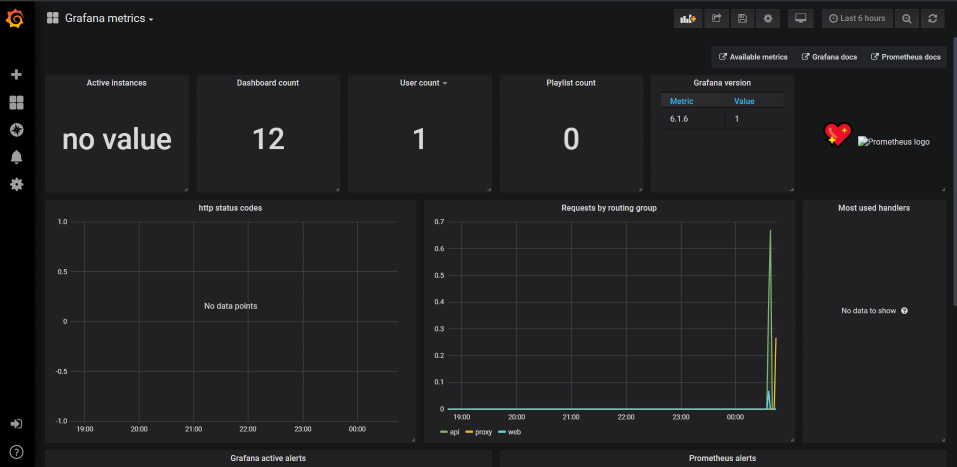This screenshot has height=467, width=957.
Task: Open Configuration gear icon in sidebar
Action: 16,184
